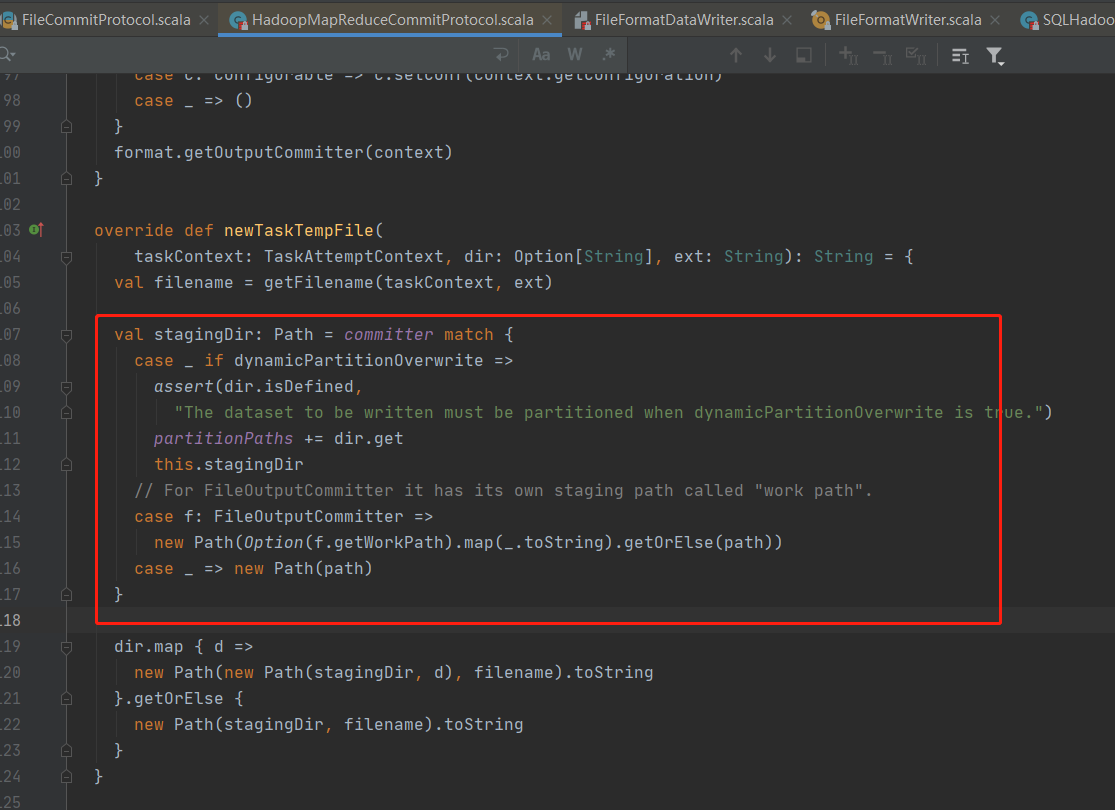
Task: Toggle Match Case in find bar
Action: (541, 55)
